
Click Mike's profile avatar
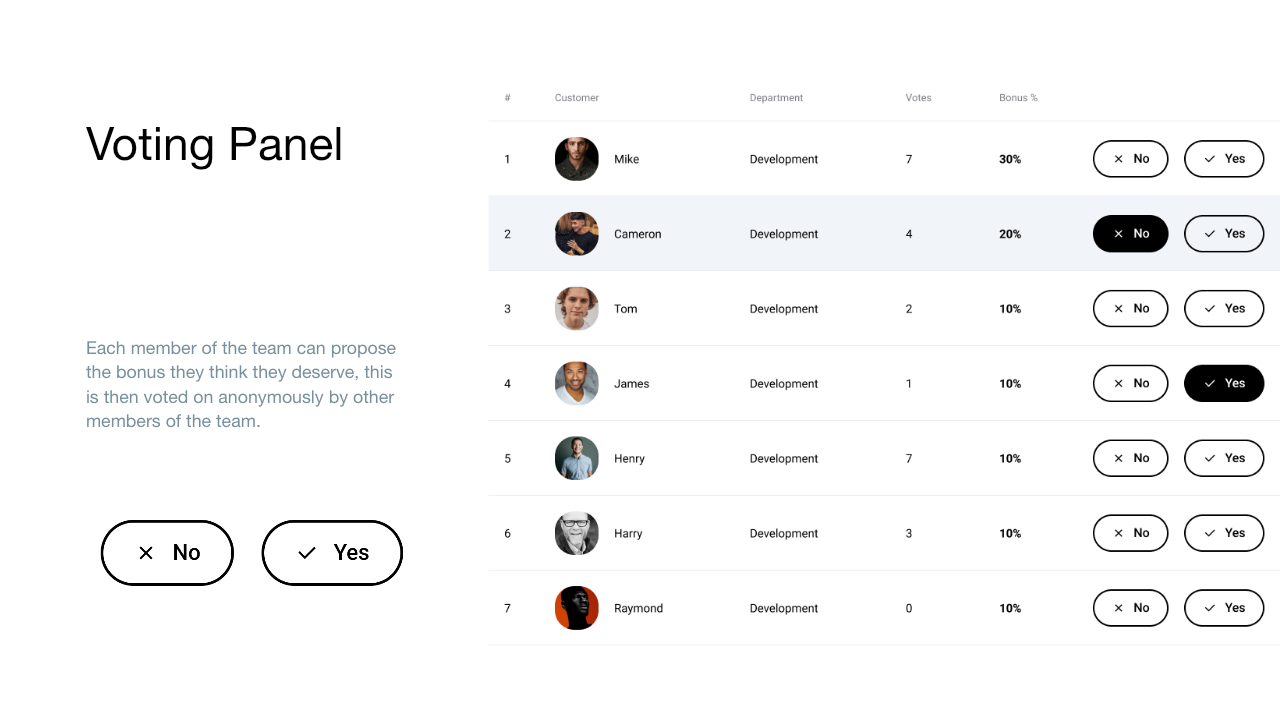577,159
